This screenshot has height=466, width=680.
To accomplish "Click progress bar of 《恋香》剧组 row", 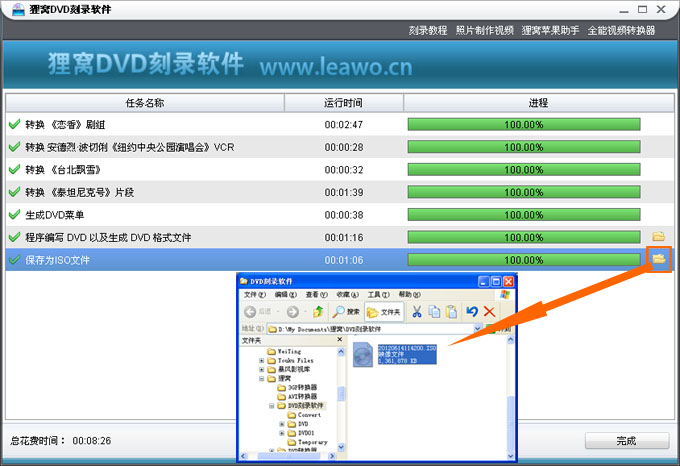I will point(524,124).
